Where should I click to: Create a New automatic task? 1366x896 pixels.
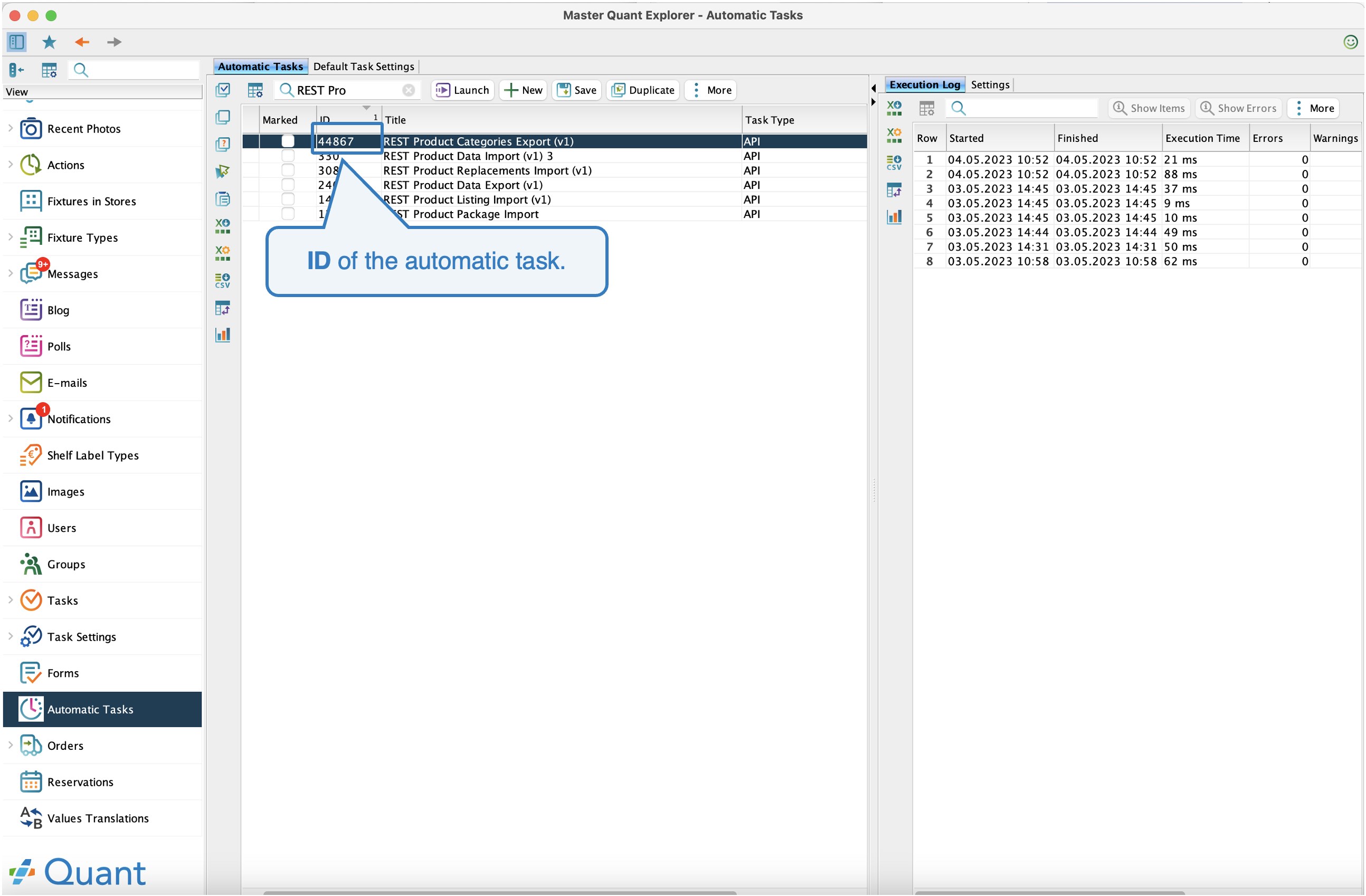[523, 90]
